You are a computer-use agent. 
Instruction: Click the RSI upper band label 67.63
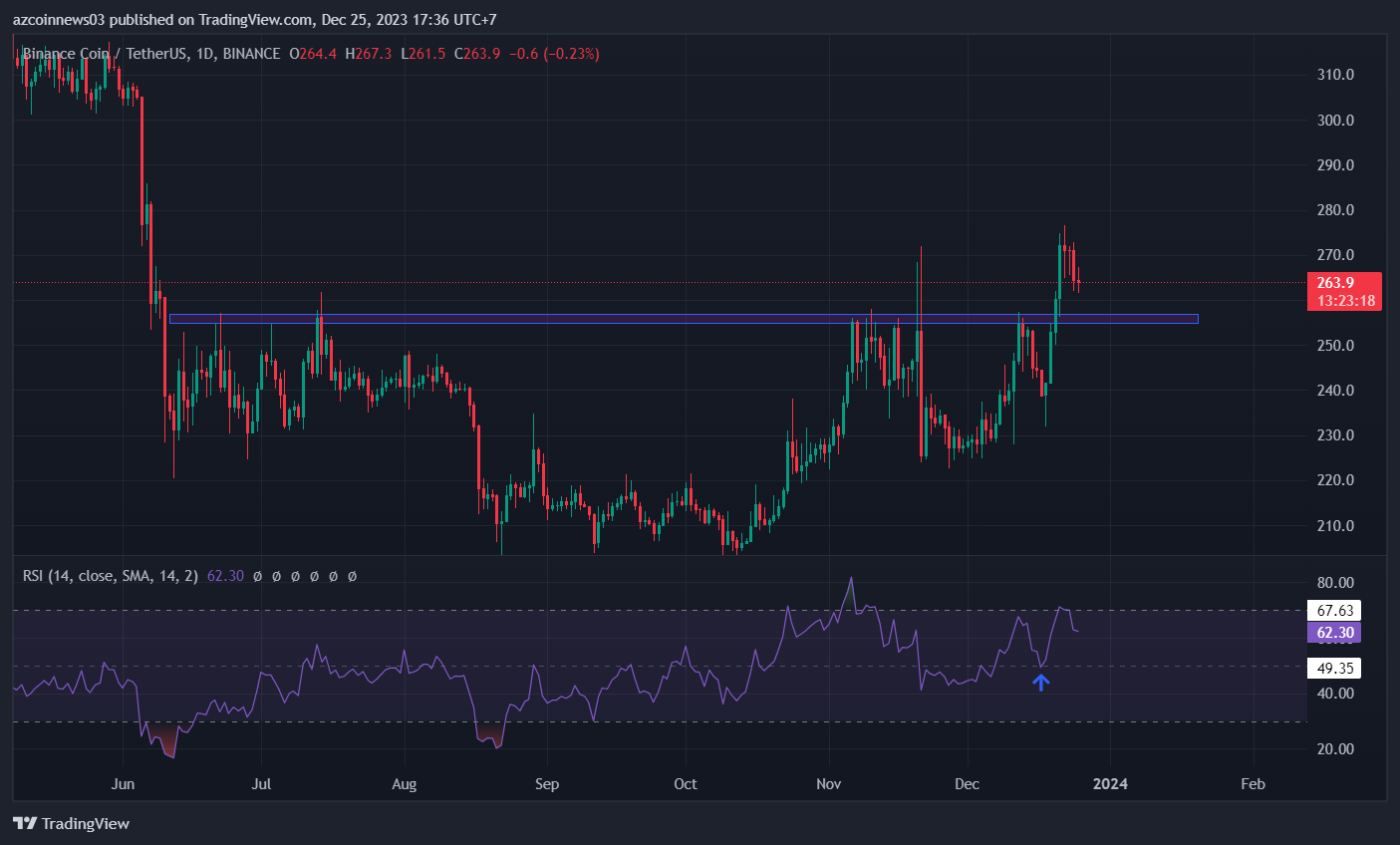(x=1334, y=610)
